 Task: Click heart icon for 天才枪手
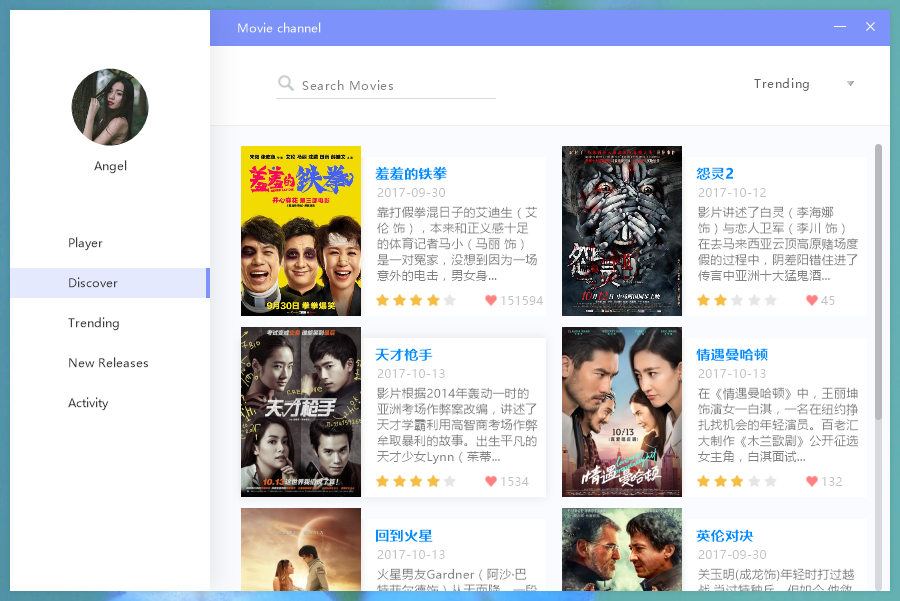(x=491, y=481)
